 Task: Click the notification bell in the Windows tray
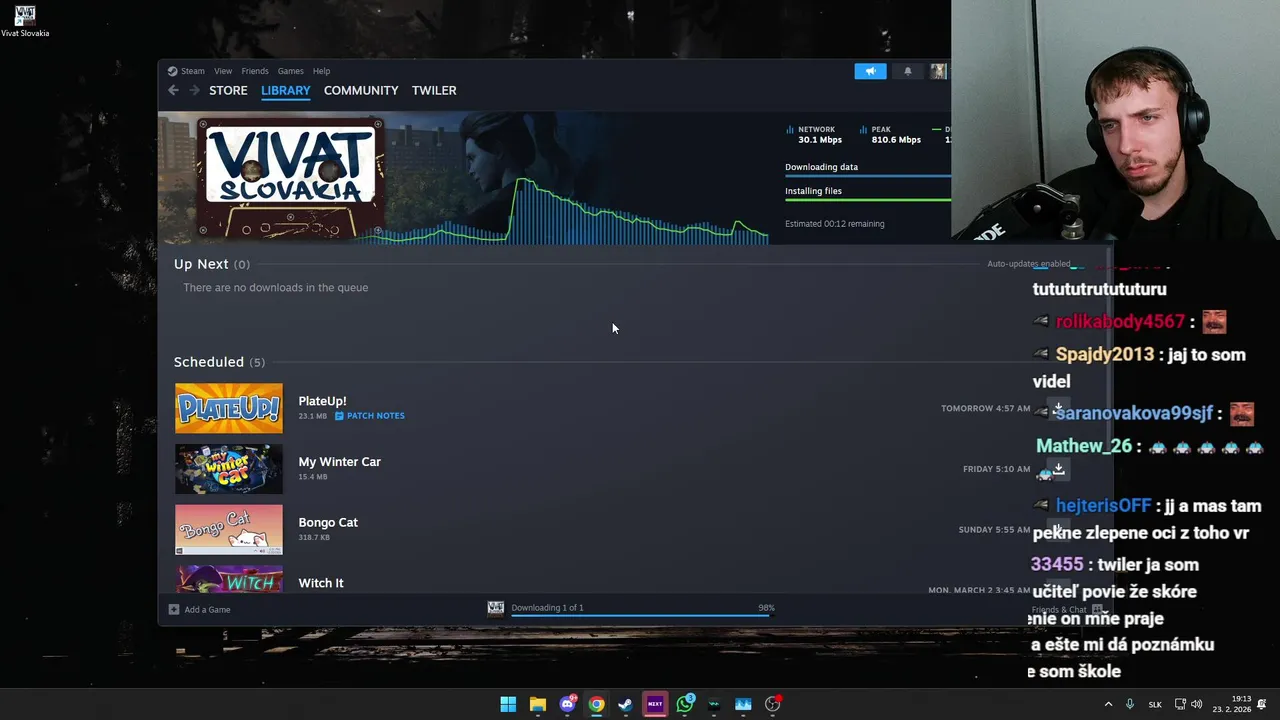(x=1262, y=704)
